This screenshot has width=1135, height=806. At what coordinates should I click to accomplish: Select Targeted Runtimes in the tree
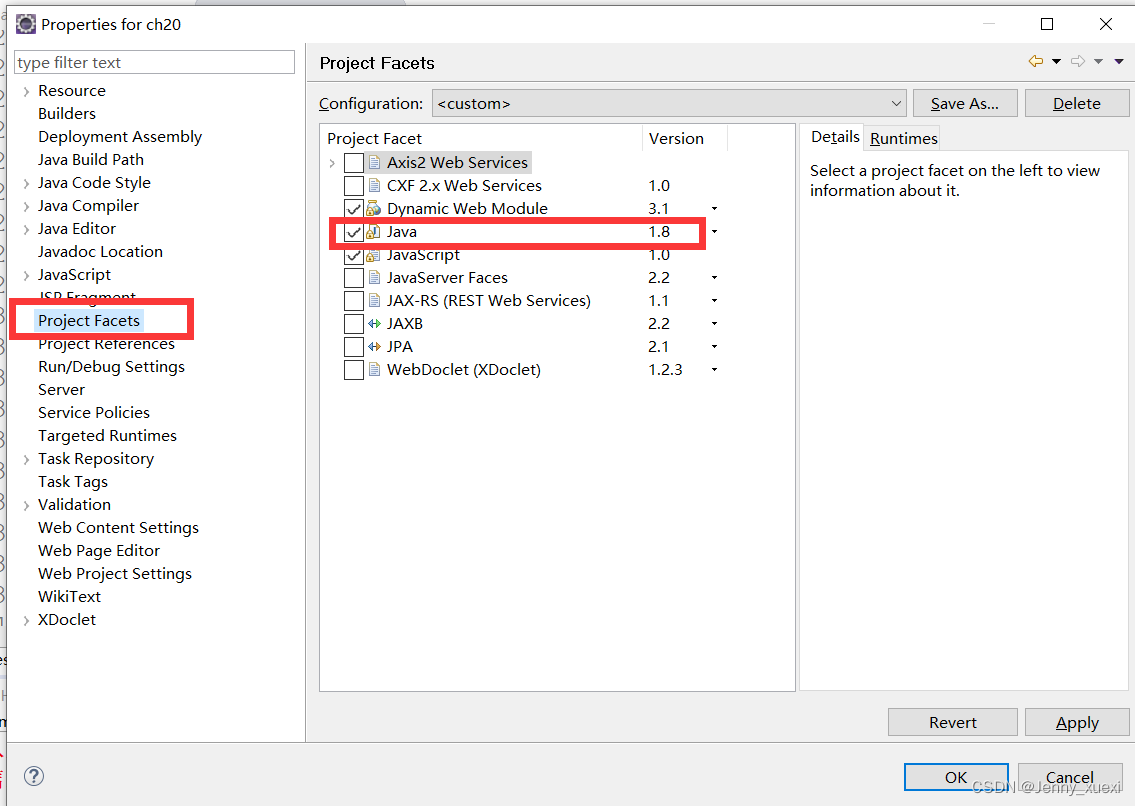[107, 435]
